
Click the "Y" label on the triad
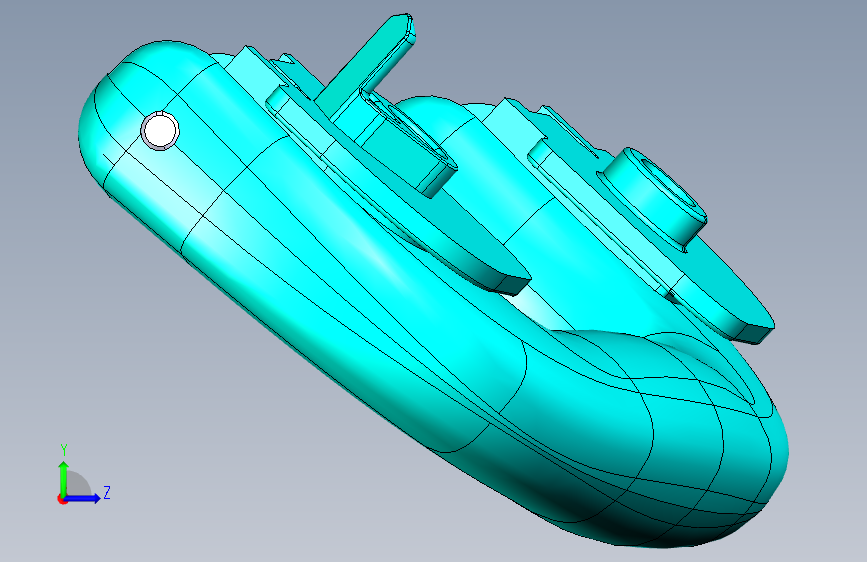coord(64,450)
